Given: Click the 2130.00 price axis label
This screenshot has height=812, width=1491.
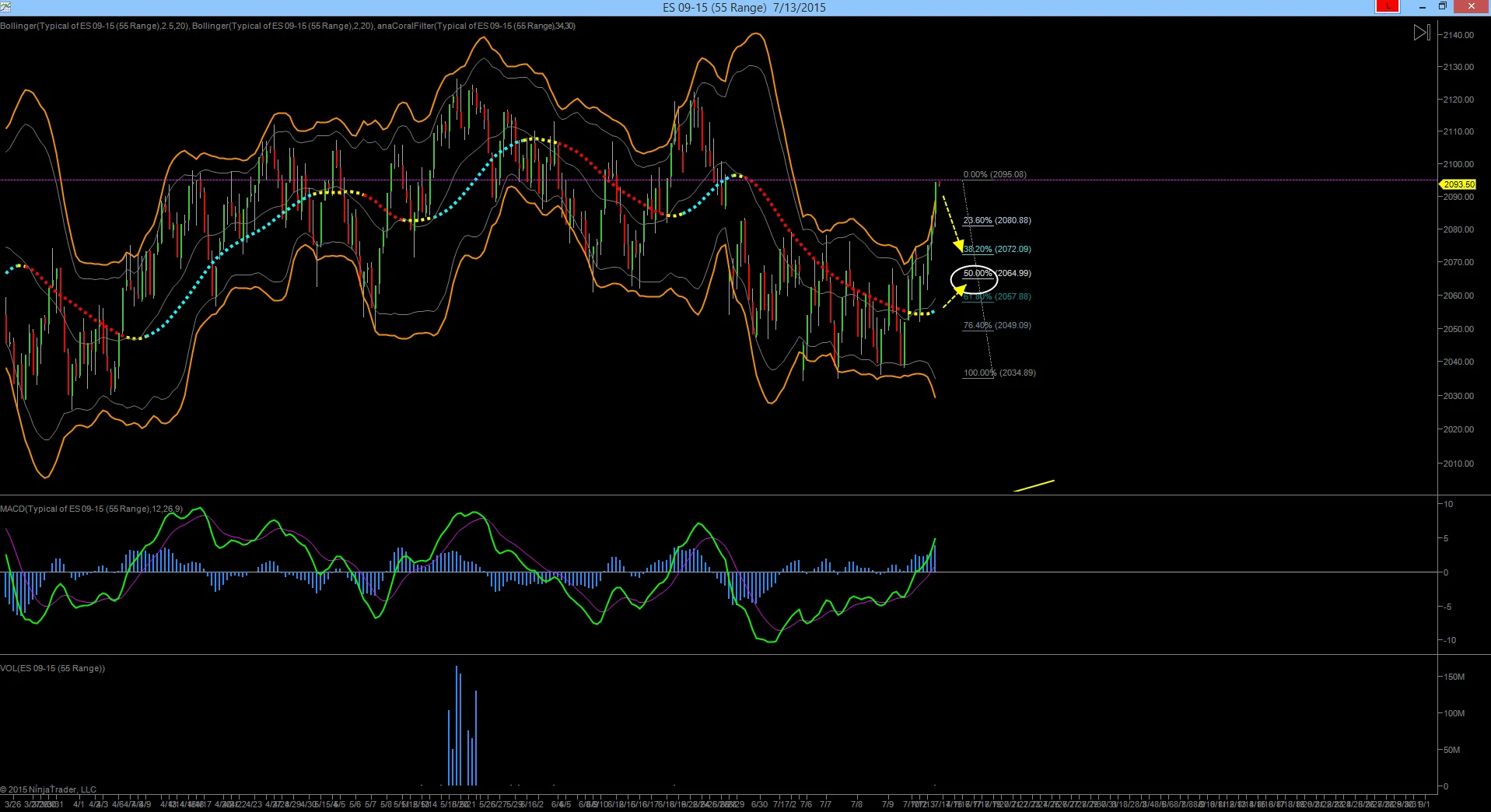Looking at the screenshot, I should [x=1458, y=67].
